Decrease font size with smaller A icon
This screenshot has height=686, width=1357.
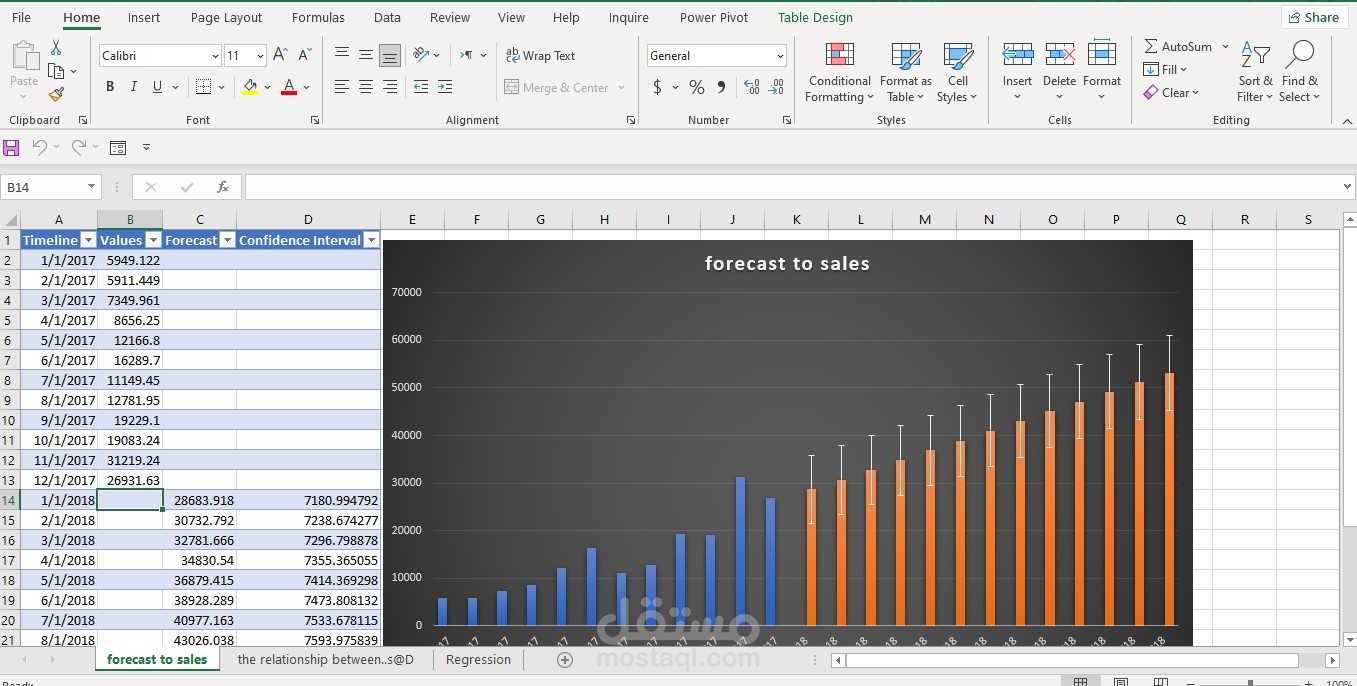[305, 55]
